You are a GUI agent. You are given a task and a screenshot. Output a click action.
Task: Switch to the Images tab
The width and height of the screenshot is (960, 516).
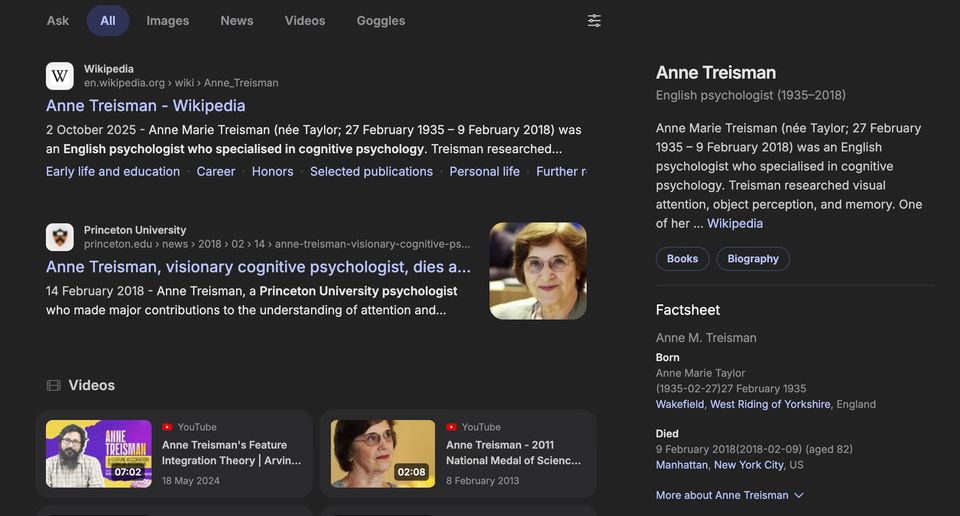pyautogui.click(x=168, y=21)
